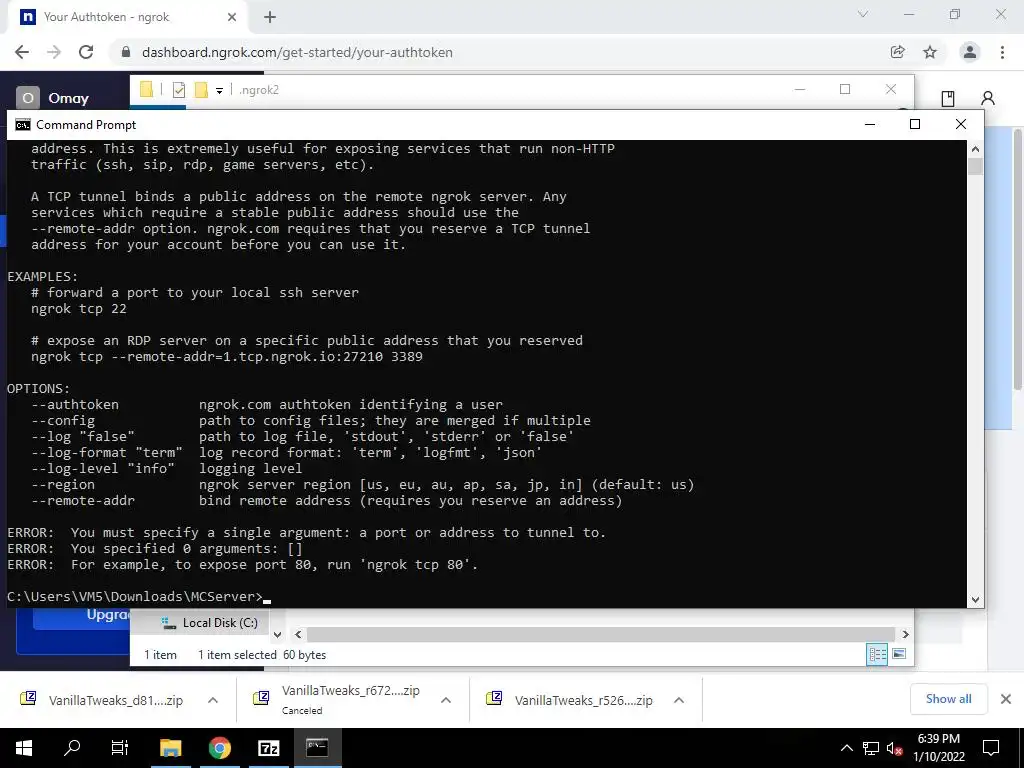Click the Explorer properties checkmark icon
This screenshot has width=1024, height=768.
tap(178, 89)
